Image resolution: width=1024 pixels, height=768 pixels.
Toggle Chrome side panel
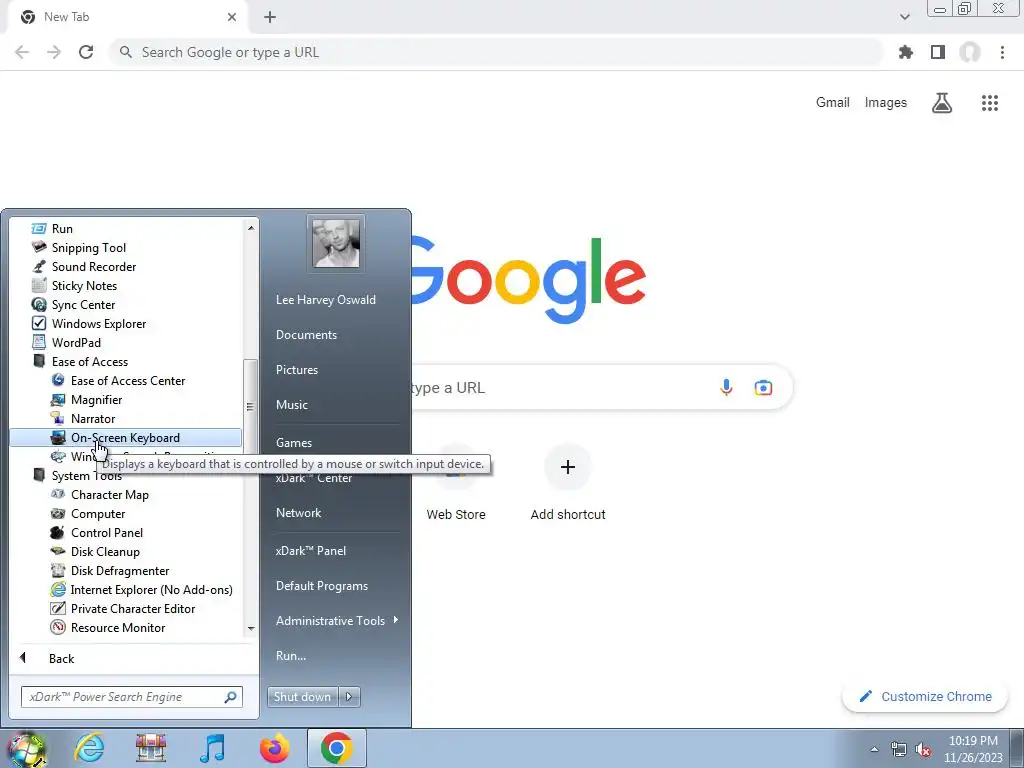point(938,52)
